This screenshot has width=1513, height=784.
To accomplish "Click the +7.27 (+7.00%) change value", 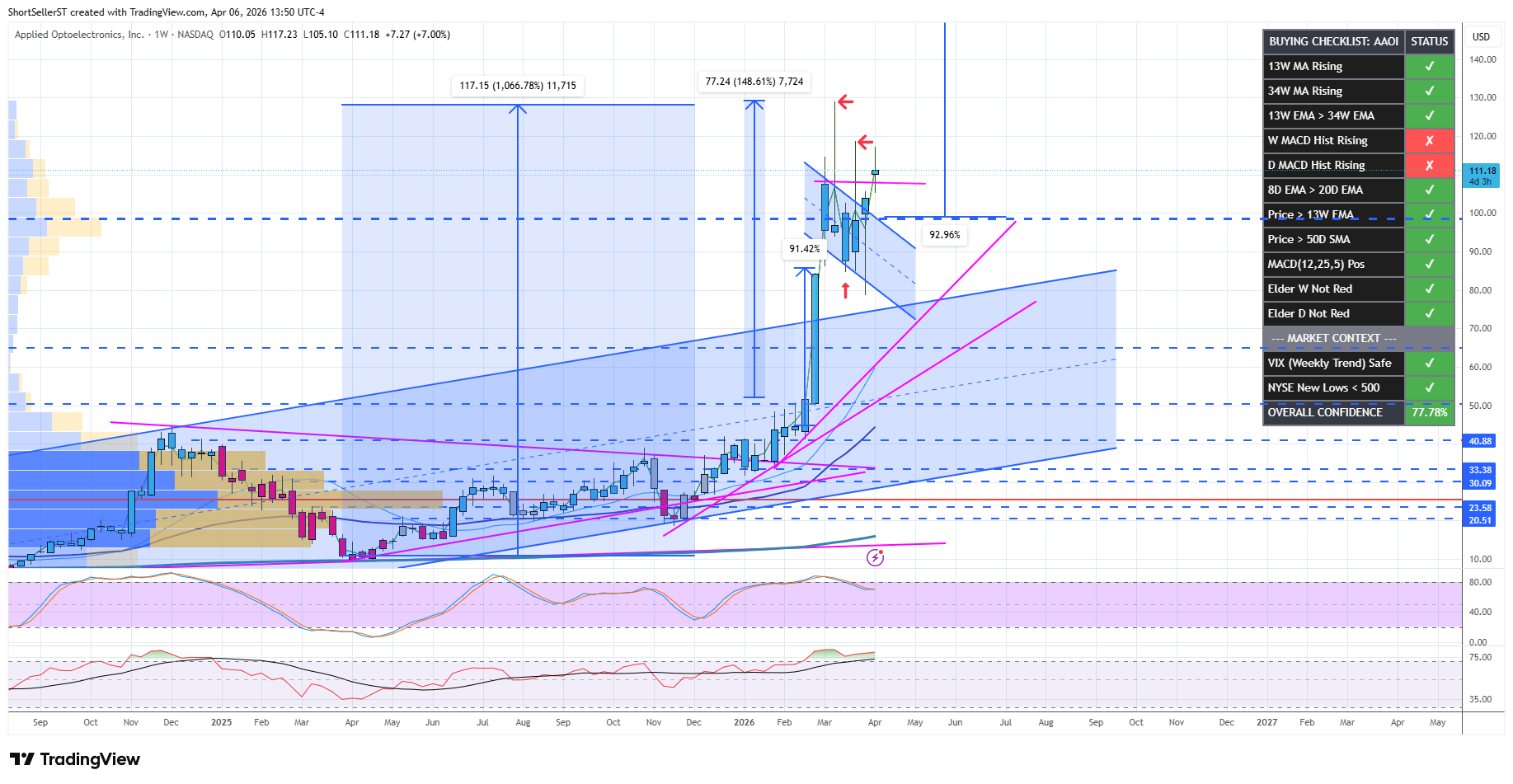I will pyautogui.click(x=418, y=35).
